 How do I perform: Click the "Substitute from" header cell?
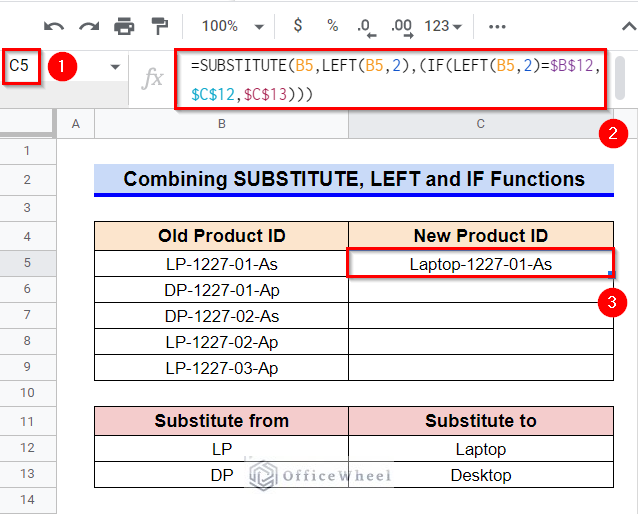point(221,421)
